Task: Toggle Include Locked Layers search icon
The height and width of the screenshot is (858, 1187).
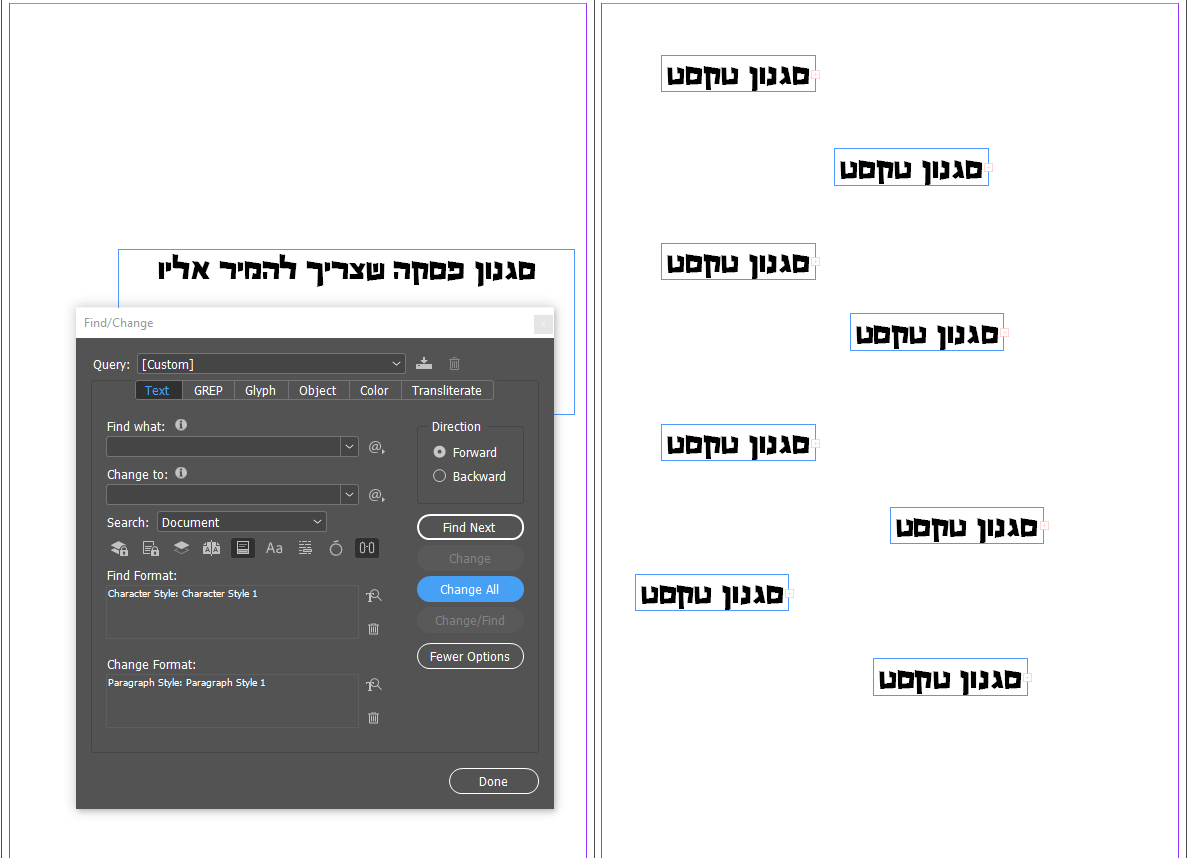Action: tap(120, 548)
